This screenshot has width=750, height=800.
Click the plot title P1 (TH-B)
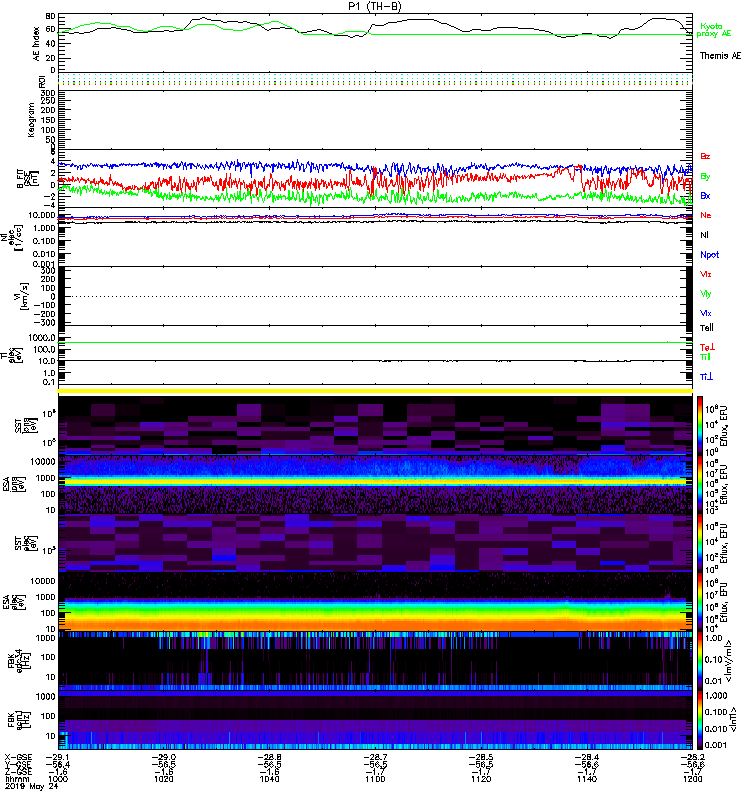(x=375, y=6)
